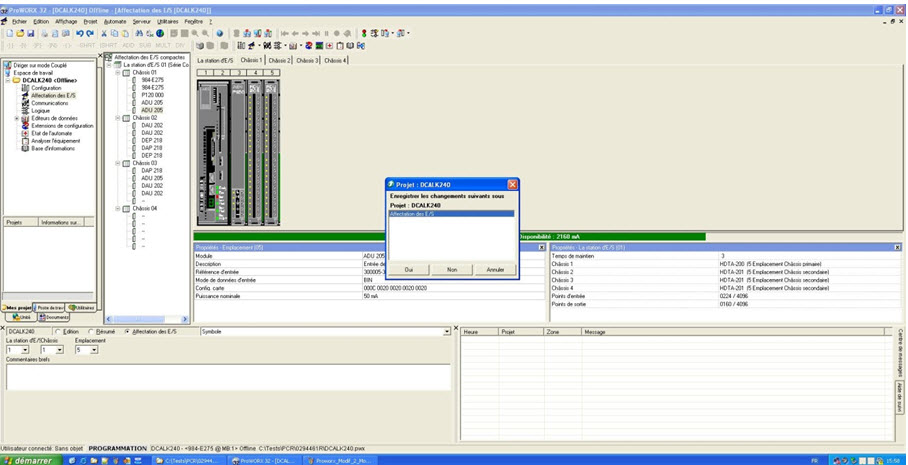Click the horizontal scrollbar of I/O tree
908x465 pixels.
pos(147,320)
